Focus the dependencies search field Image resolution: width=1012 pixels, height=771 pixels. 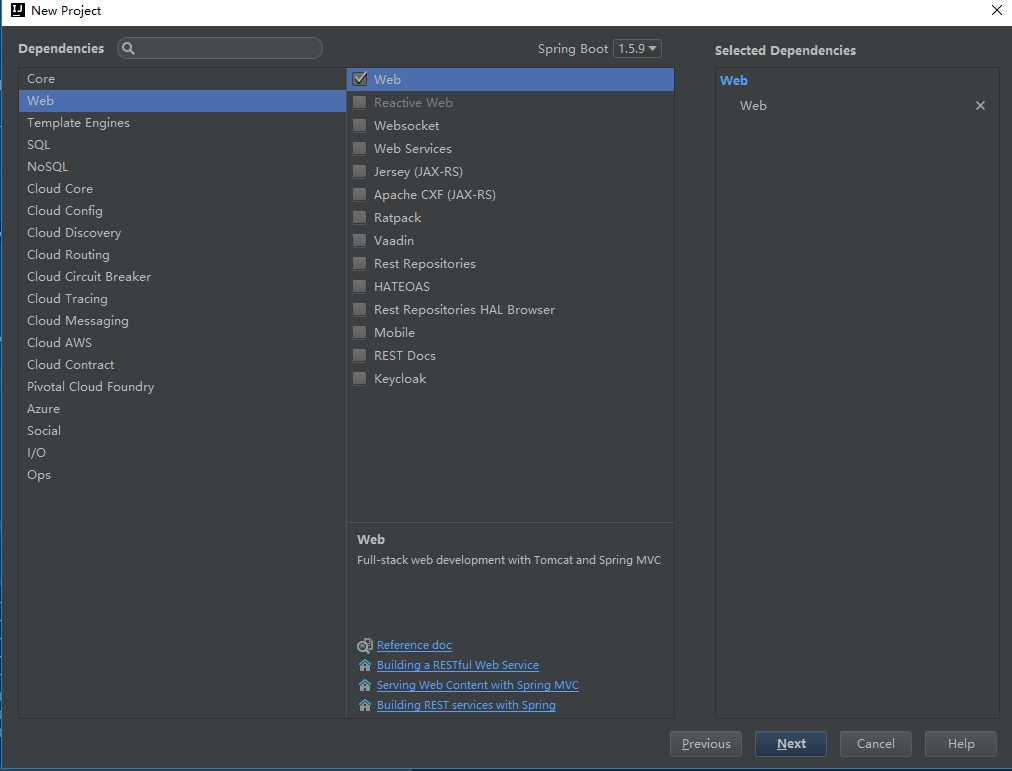(219, 48)
